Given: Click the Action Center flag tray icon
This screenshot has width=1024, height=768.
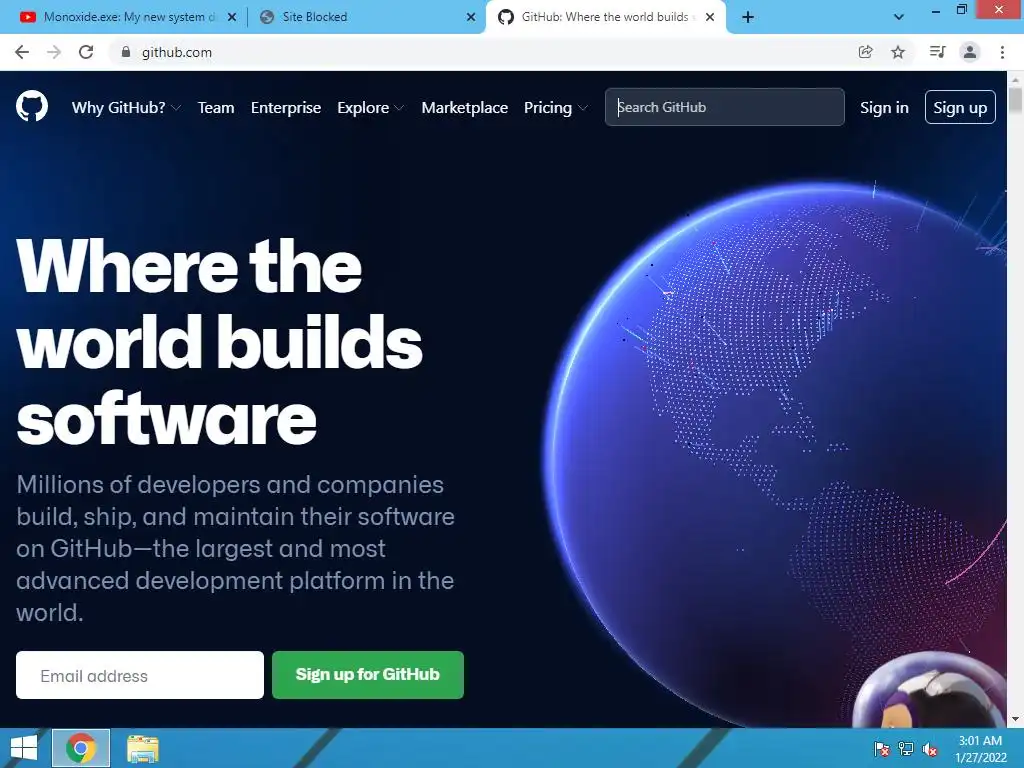Looking at the screenshot, I should click(882, 748).
